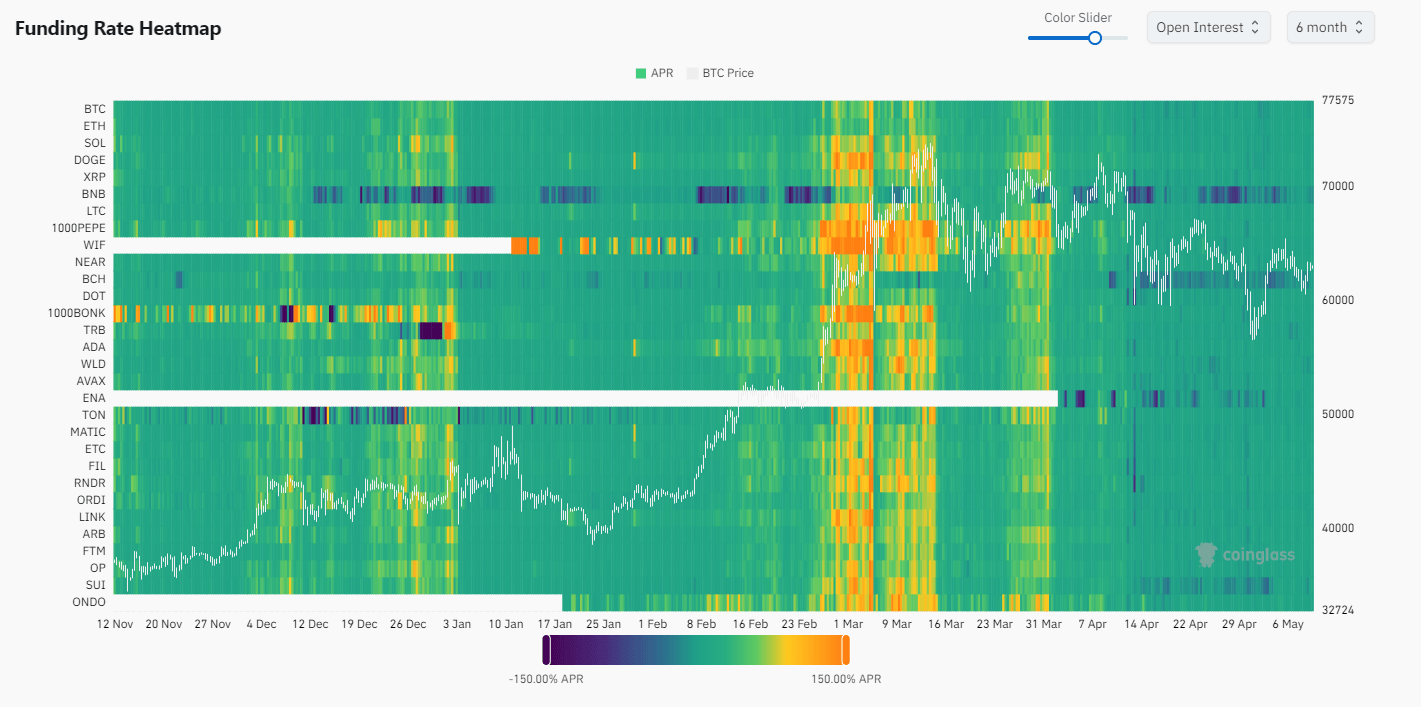Open the Open Interest dropdown
Screen dimensions: 1421x707
[x=1208, y=28]
